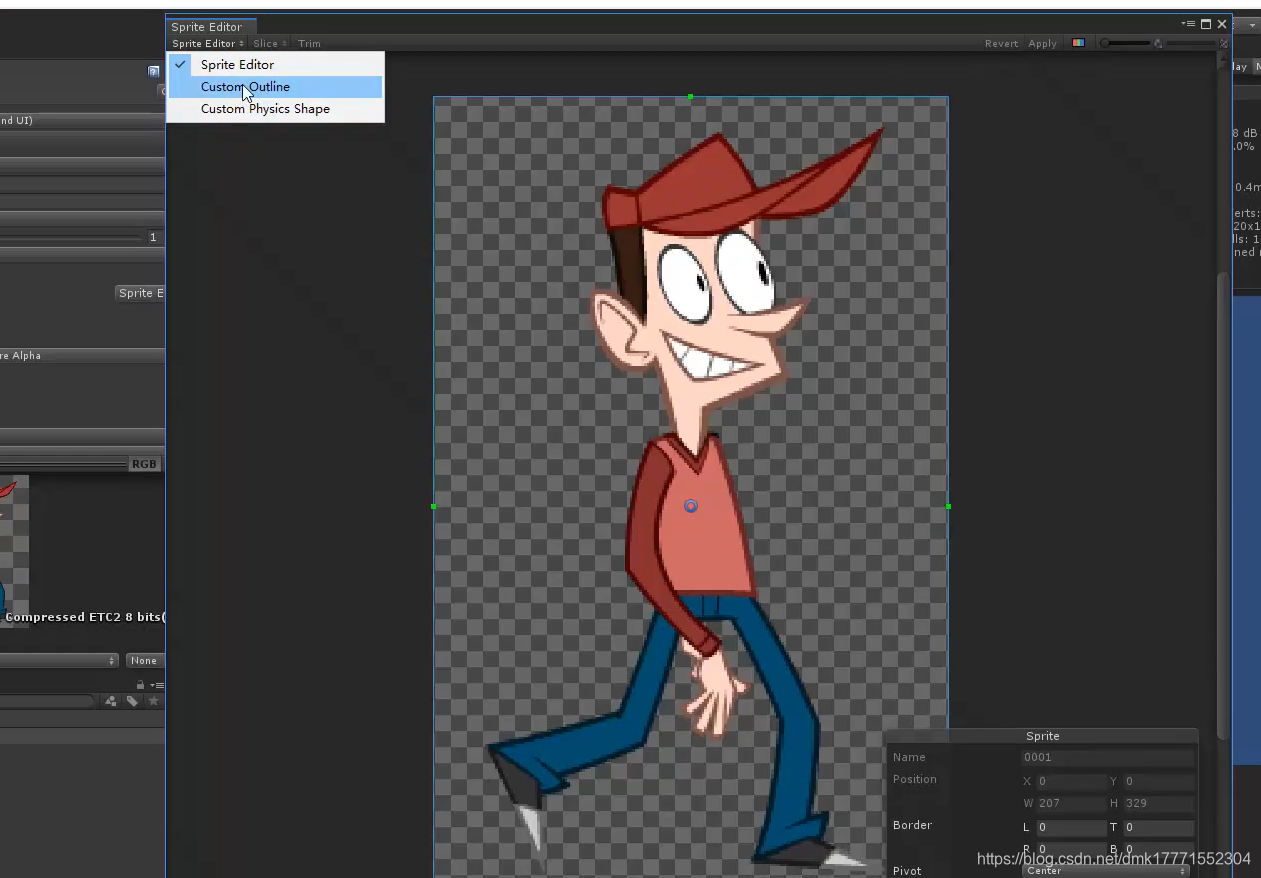Image resolution: width=1261 pixels, height=878 pixels.
Task: Open the Slice dropdown in toolbar
Action: pyautogui.click(x=269, y=44)
